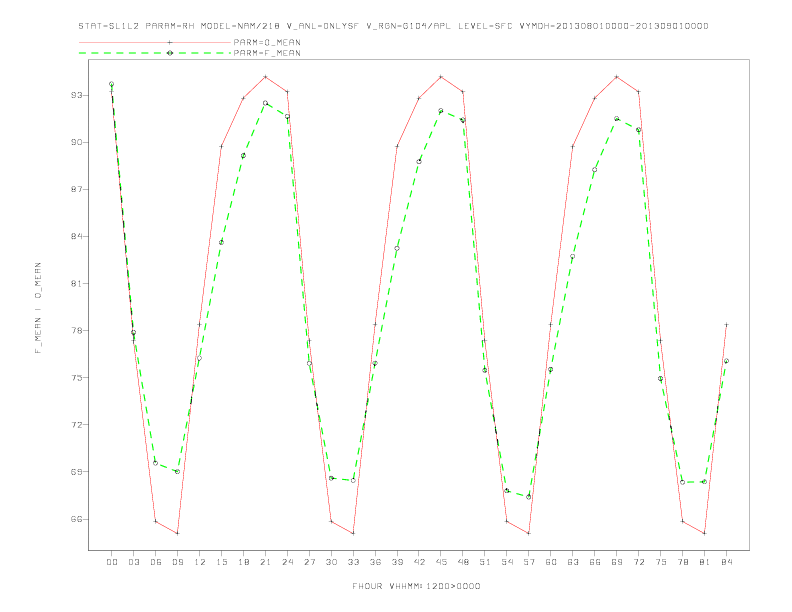Click the red O_MEAN peak marker at hour 45
The width and height of the screenshot is (792, 612).
pos(441,77)
